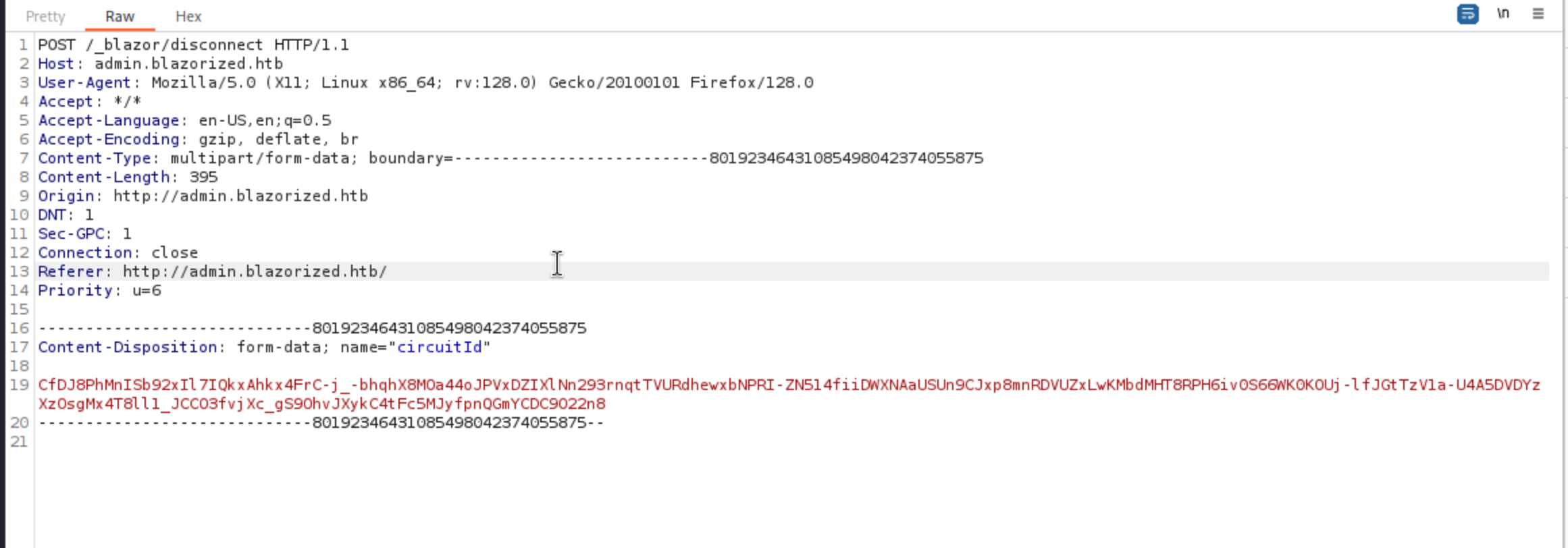Click the Connection: close header
This screenshot has width=1568, height=548.
coord(117,252)
